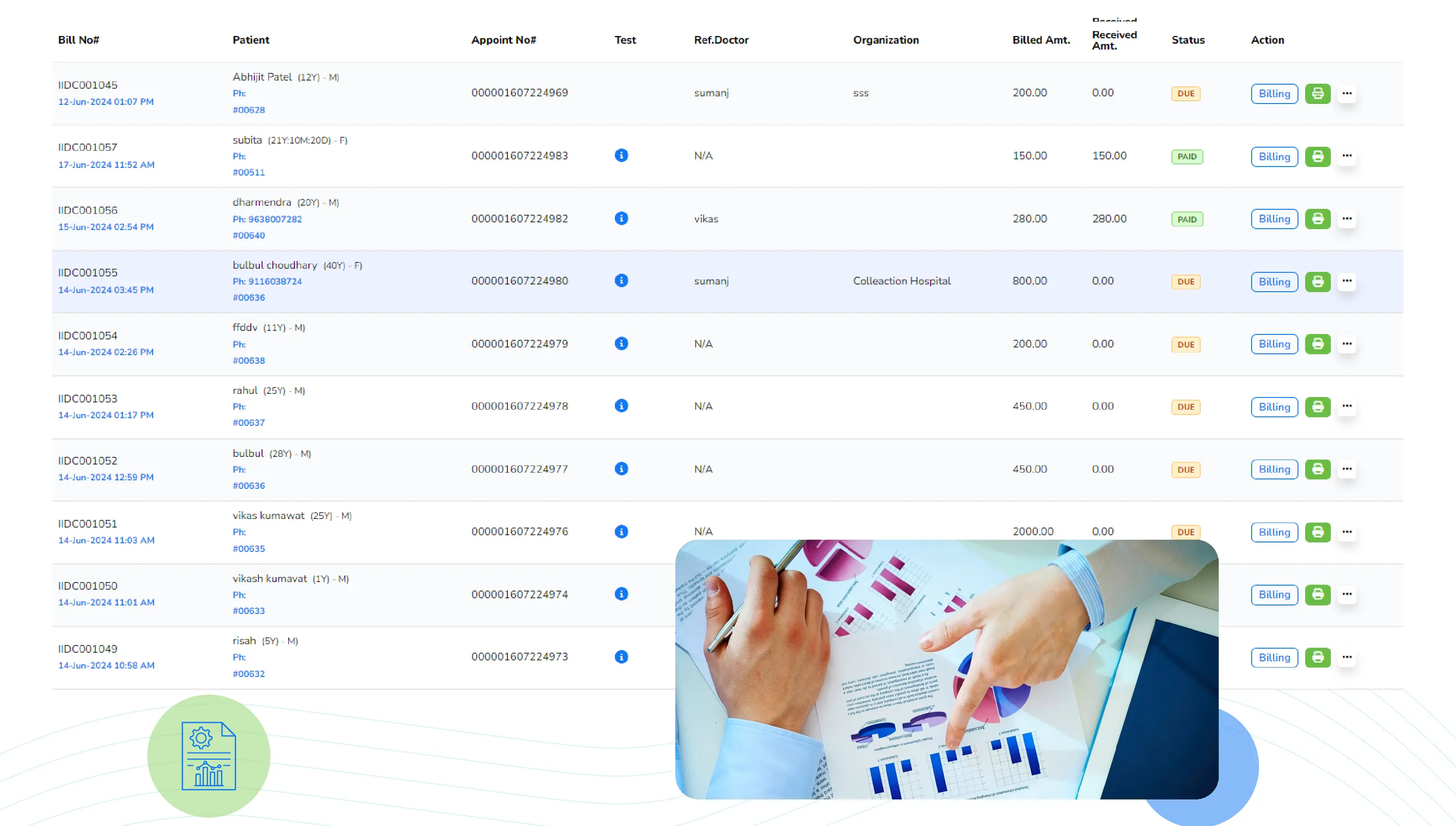
Task: Print bill IIDC001045
Action: [1317, 94]
